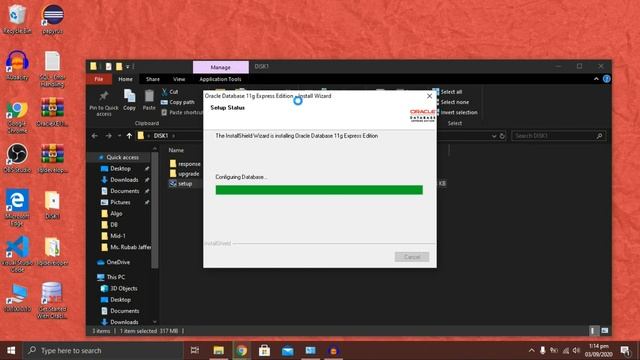Select the DISK1 folder icon on the desktop

point(52,205)
